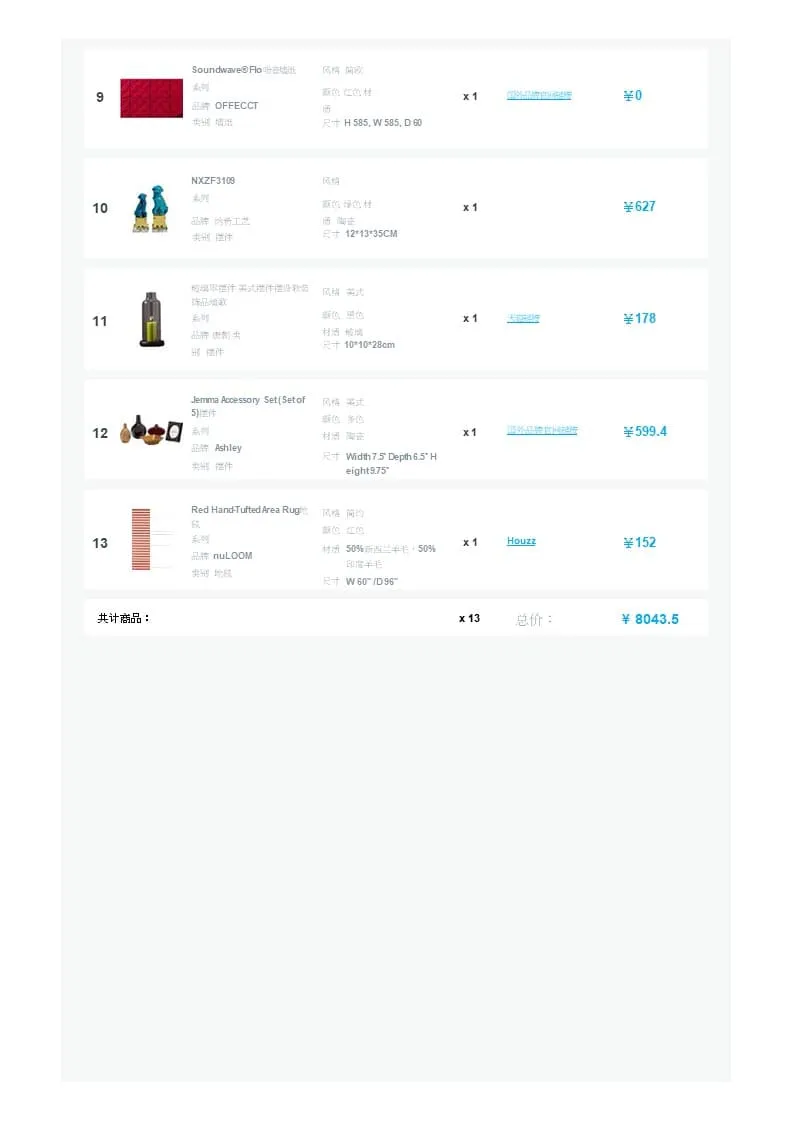
Task: Click the nuLOOM brand text
Action: [x=233, y=556]
